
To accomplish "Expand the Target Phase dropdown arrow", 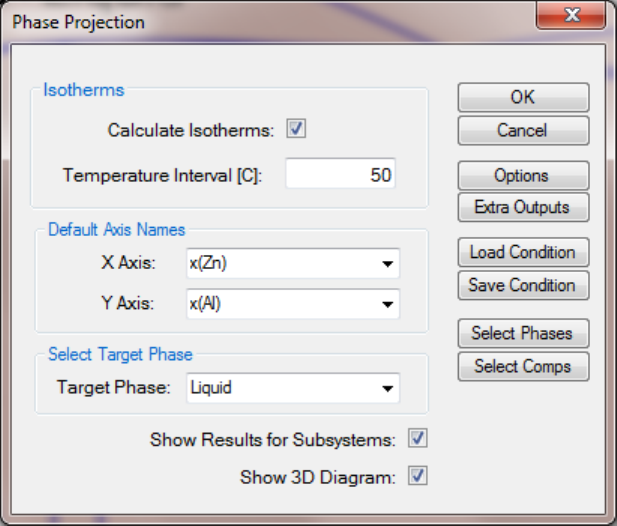I will 388,388.
